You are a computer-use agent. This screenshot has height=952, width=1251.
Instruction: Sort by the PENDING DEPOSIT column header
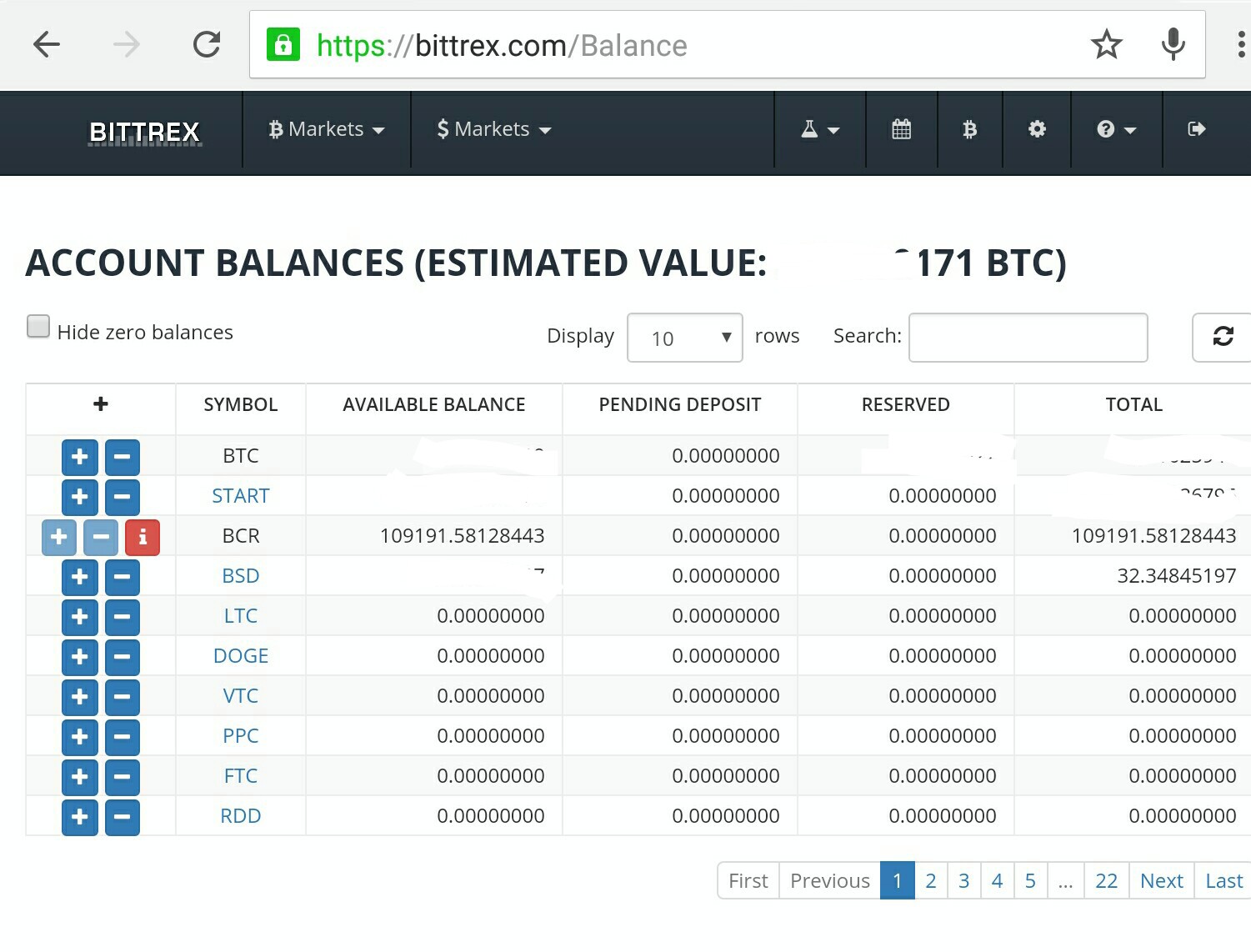tap(680, 404)
